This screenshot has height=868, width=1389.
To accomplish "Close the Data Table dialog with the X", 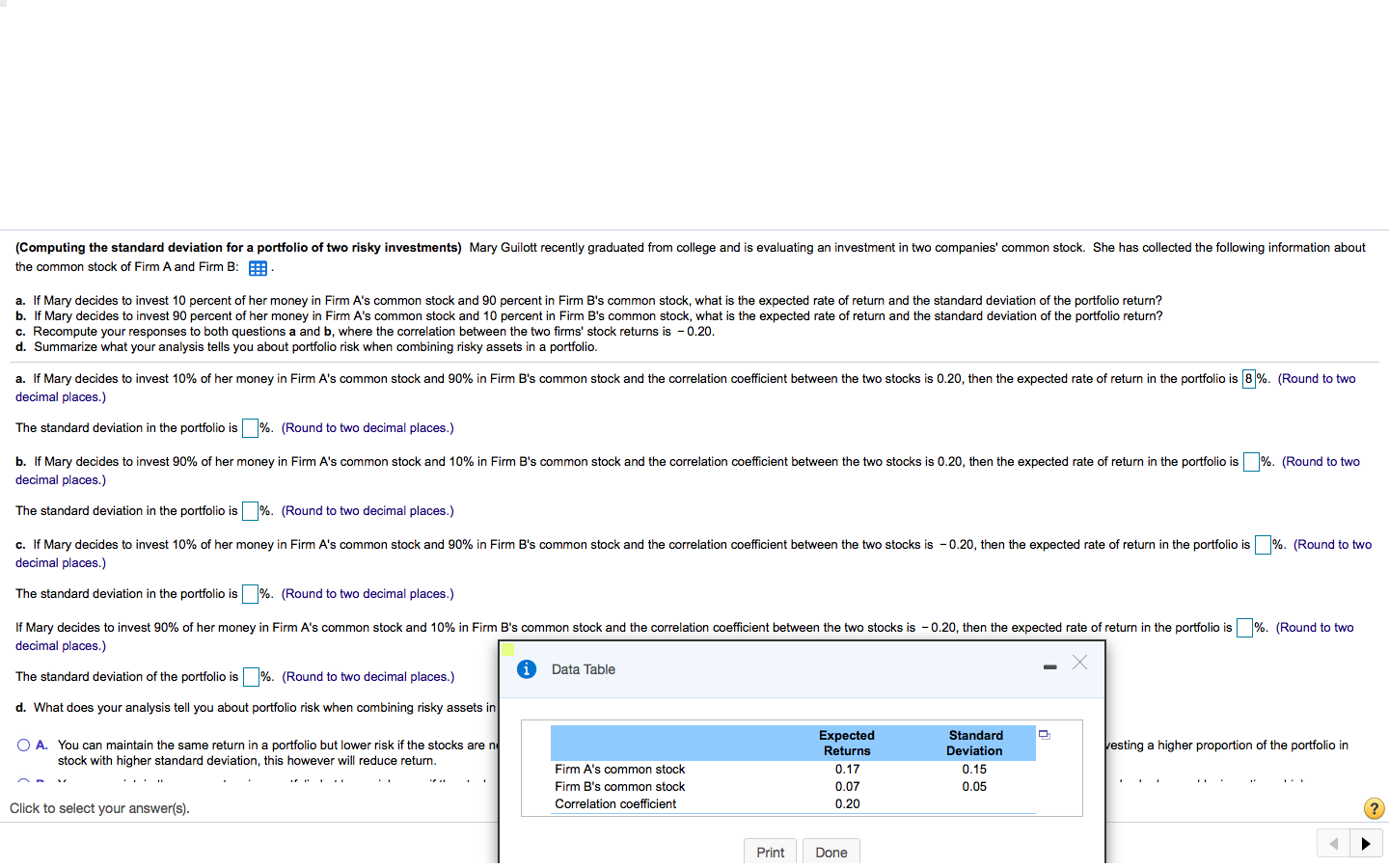I will click(x=1079, y=662).
